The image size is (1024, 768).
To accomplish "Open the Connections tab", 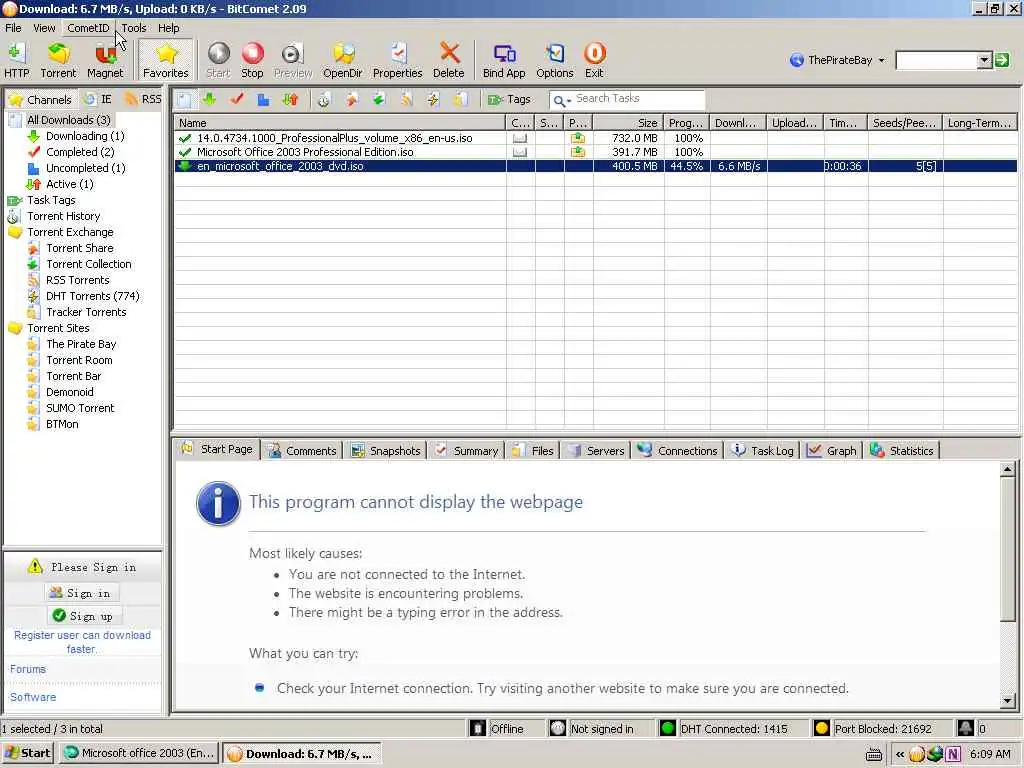I will 677,451.
